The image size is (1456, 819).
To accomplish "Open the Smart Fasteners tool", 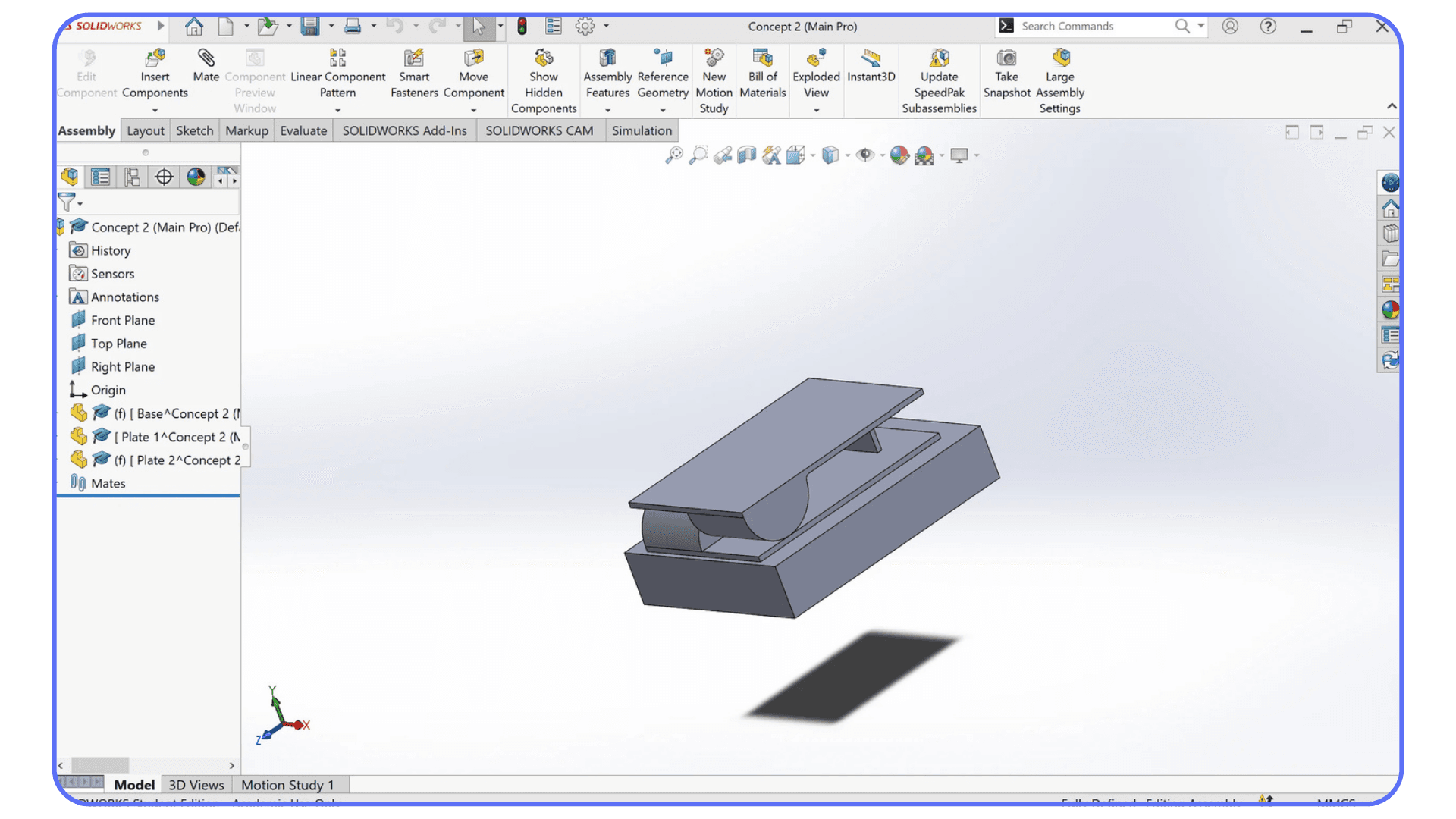I will (x=414, y=72).
